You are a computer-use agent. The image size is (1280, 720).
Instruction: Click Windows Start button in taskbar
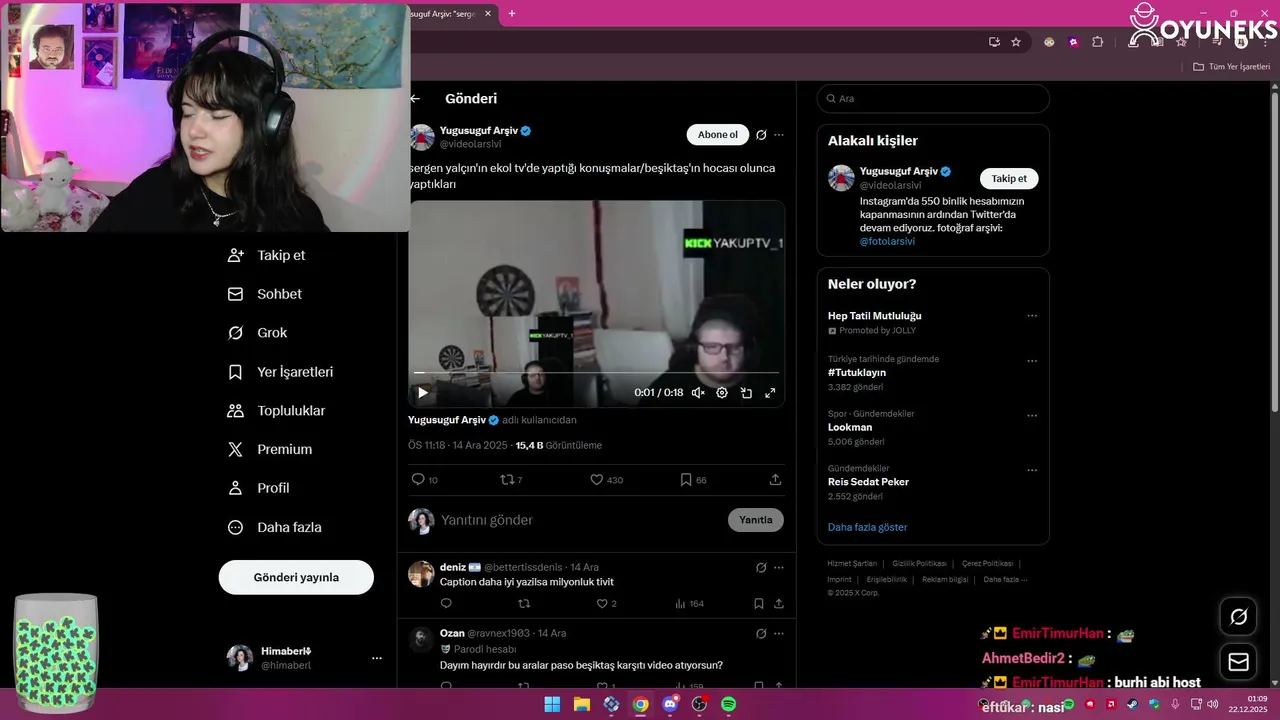552,704
